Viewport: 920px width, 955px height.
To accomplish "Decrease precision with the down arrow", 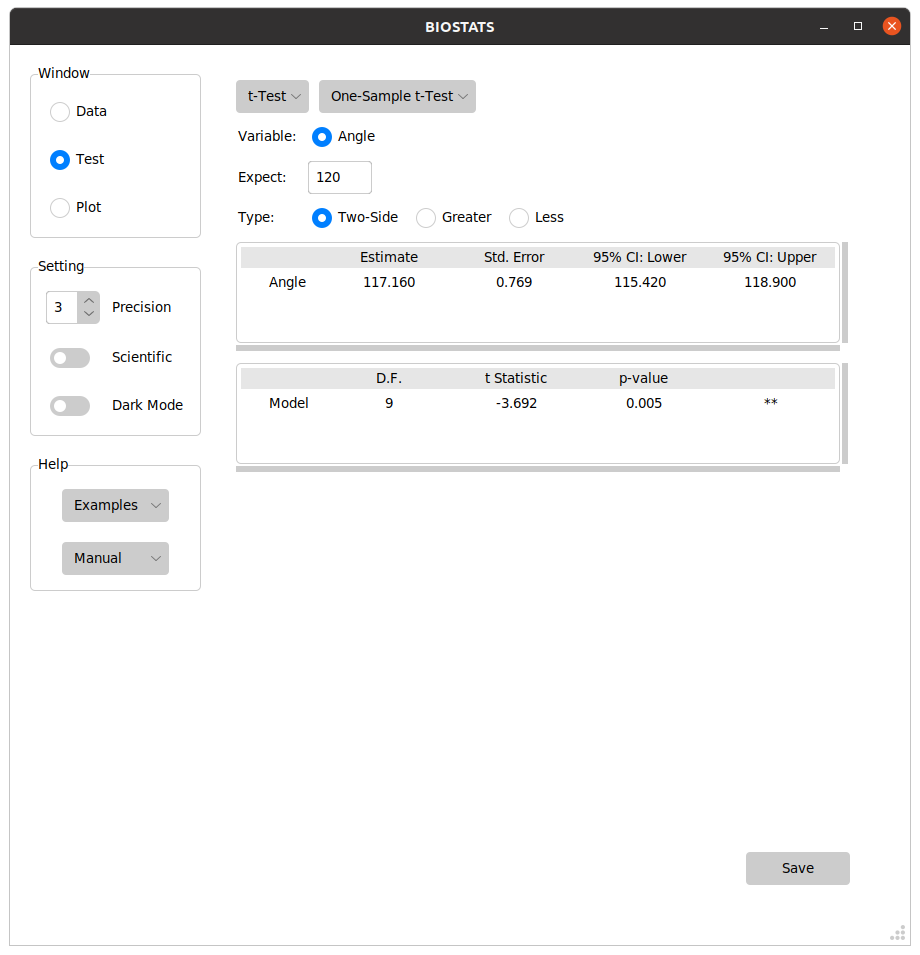I will (x=89, y=314).
